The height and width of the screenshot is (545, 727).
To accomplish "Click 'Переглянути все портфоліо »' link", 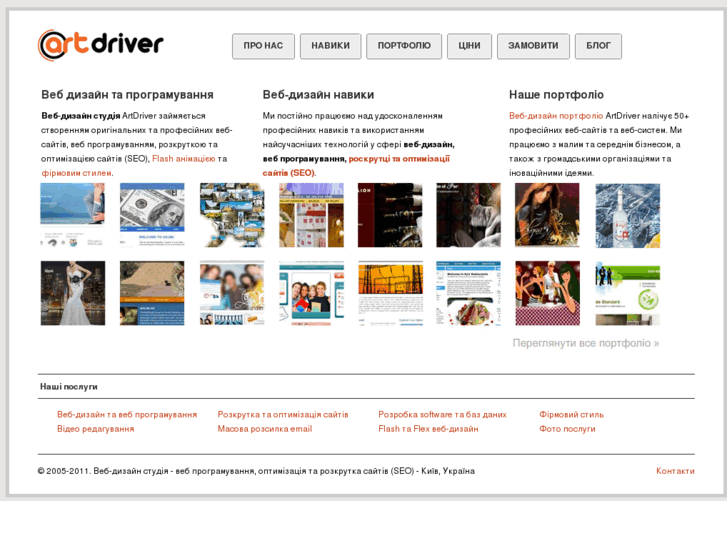I will 586,343.
